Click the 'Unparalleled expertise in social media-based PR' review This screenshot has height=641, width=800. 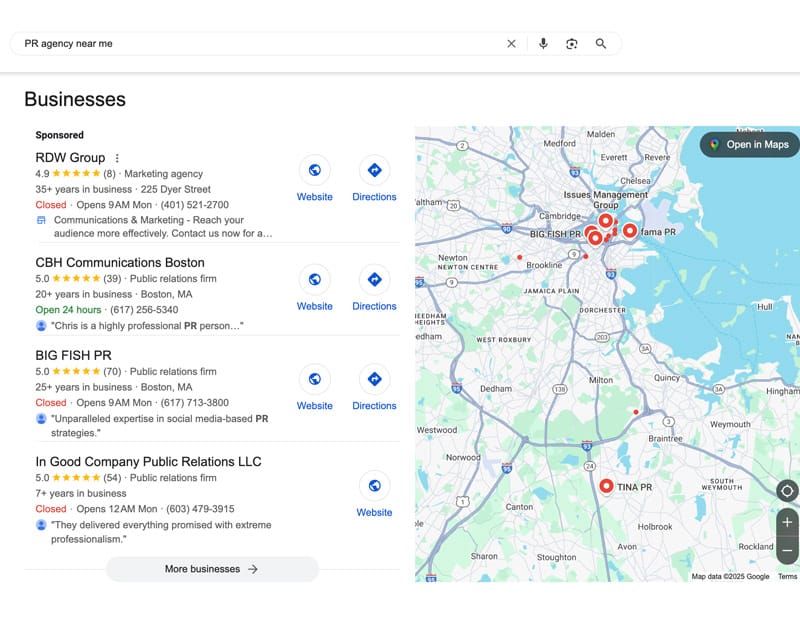click(160, 426)
